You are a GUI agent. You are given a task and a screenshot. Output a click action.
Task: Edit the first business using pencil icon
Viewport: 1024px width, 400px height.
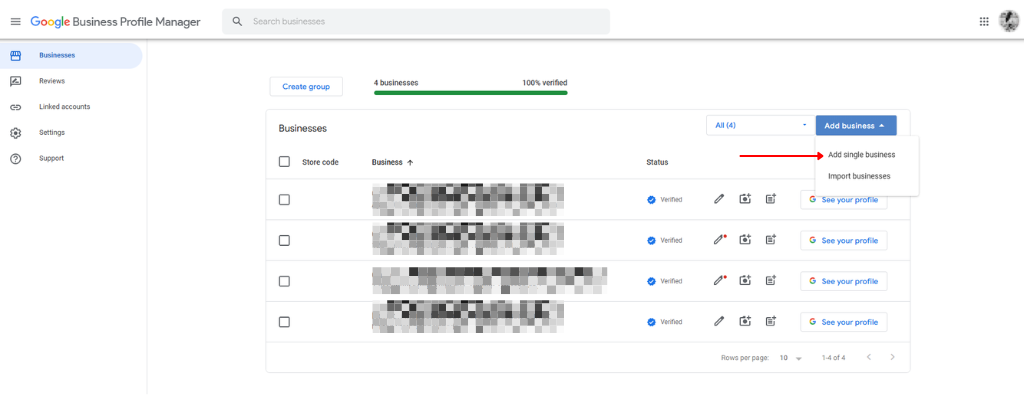[x=719, y=199]
